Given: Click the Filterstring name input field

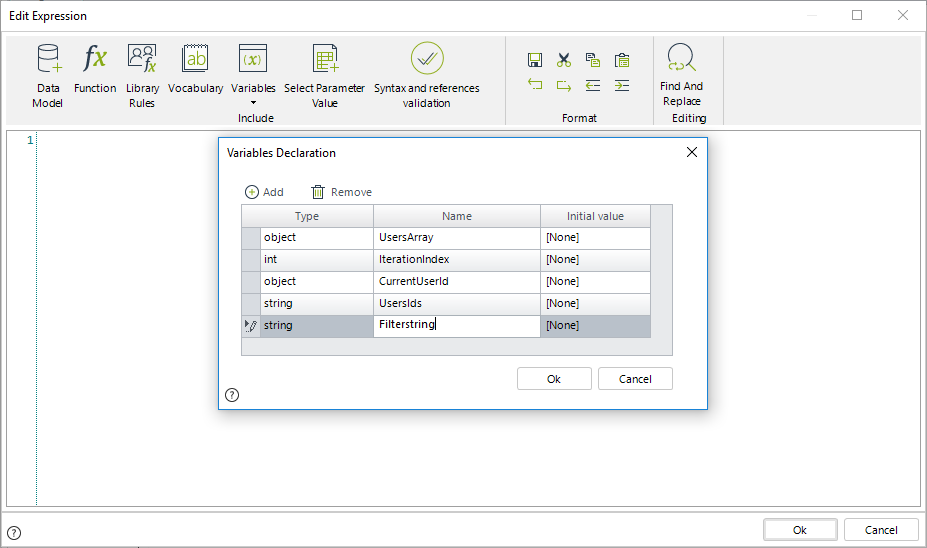Looking at the screenshot, I should click(457, 326).
